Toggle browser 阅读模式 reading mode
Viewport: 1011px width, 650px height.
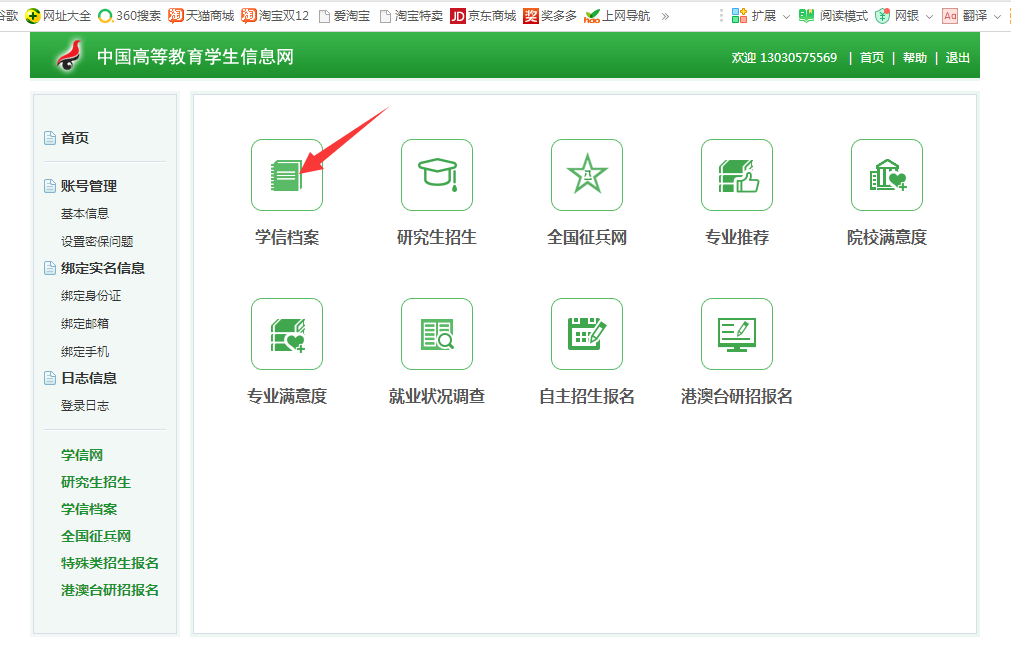click(x=834, y=15)
